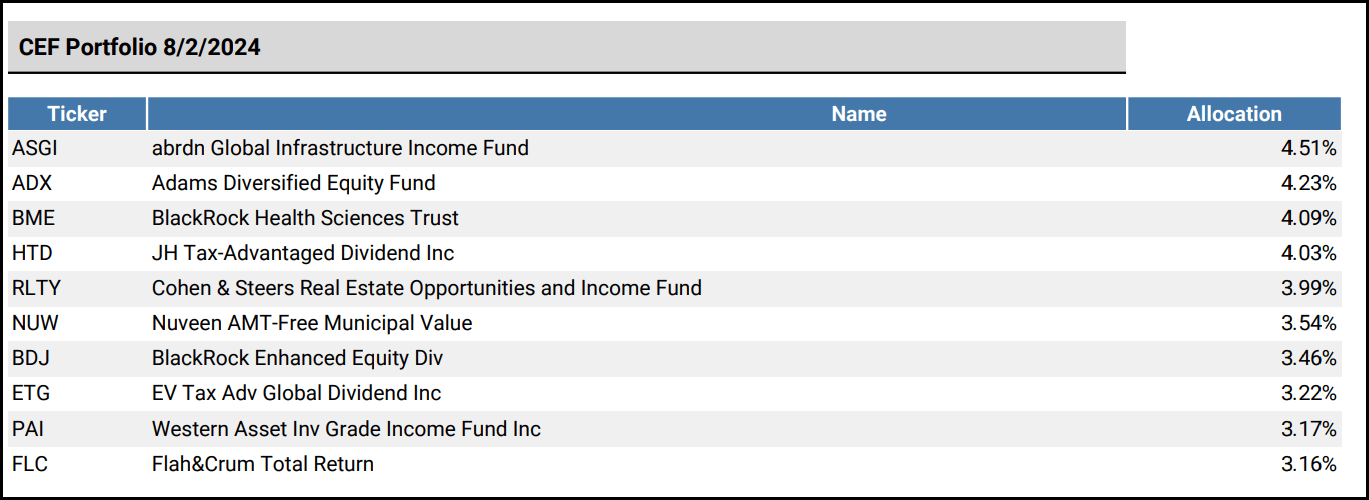Select the CEF Portfolio 8/2/2024 title
This screenshot has width=1369, height=500.
coord(140,47)
